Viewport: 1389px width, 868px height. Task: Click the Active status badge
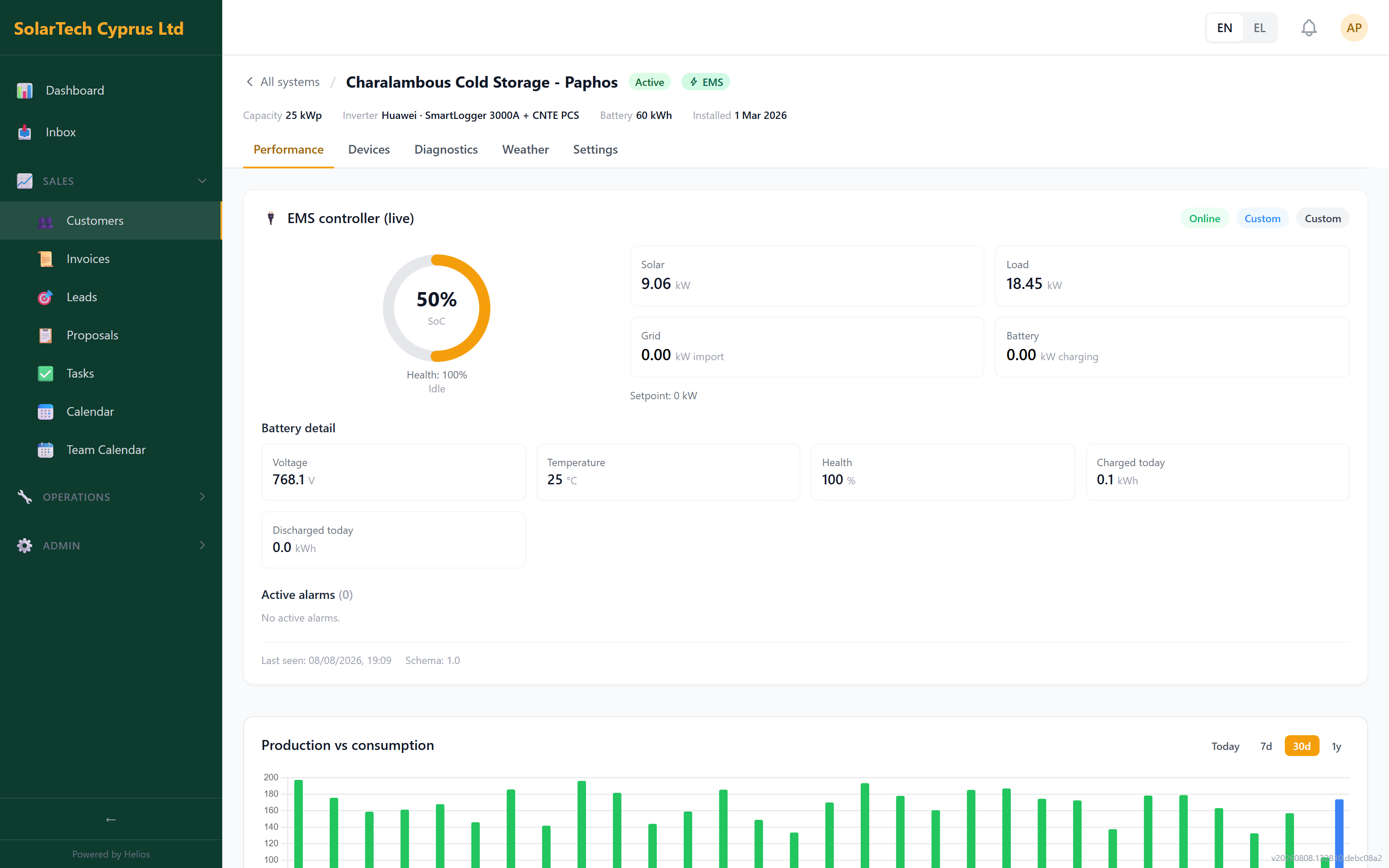(649, 82)
